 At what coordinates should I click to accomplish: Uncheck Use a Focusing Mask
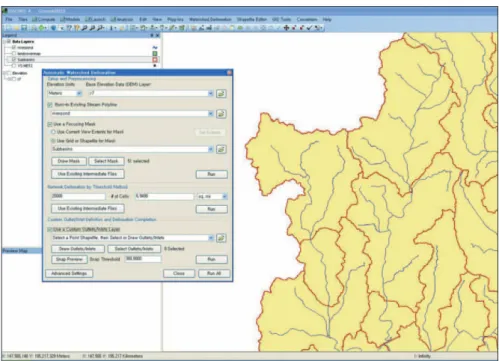50,124
